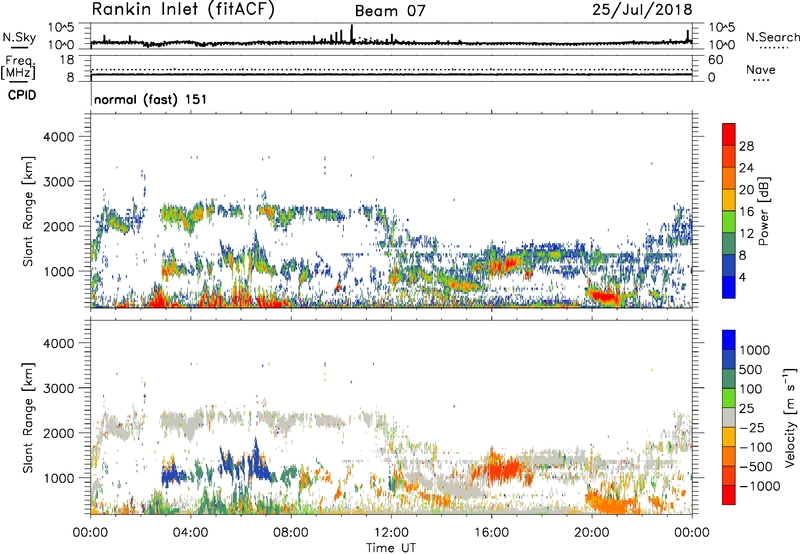
Task: Click the '12:00' time axis tick
Action: pyautogui.click(x=391, y=533)
